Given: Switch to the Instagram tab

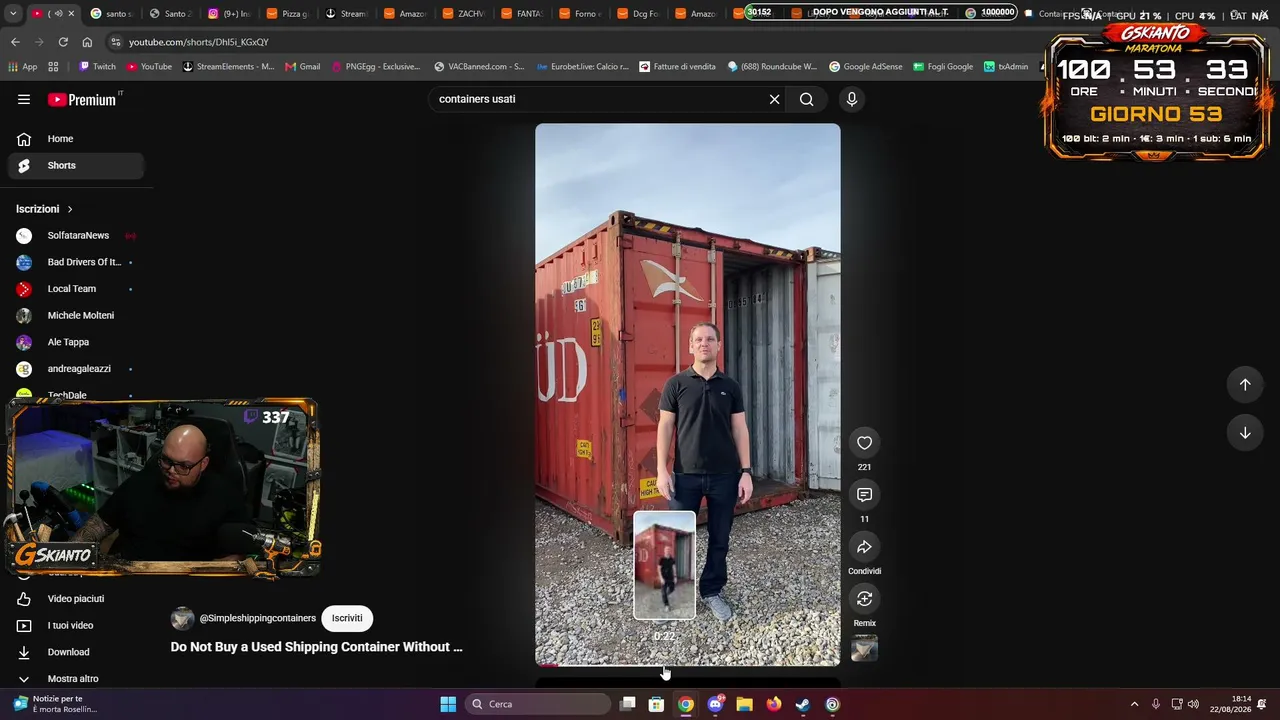Looking at the screenshot, I should [229, 13].
